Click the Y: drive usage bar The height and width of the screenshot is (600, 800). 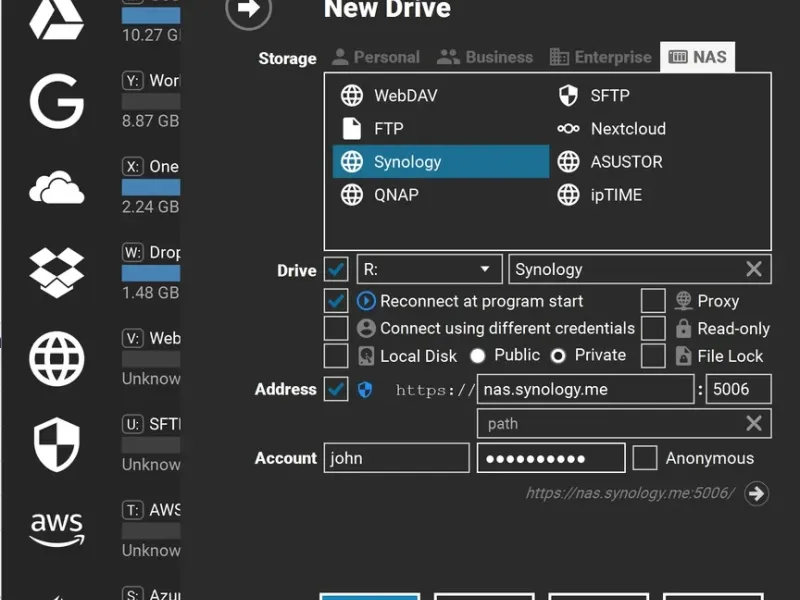[x=151, y=102]
